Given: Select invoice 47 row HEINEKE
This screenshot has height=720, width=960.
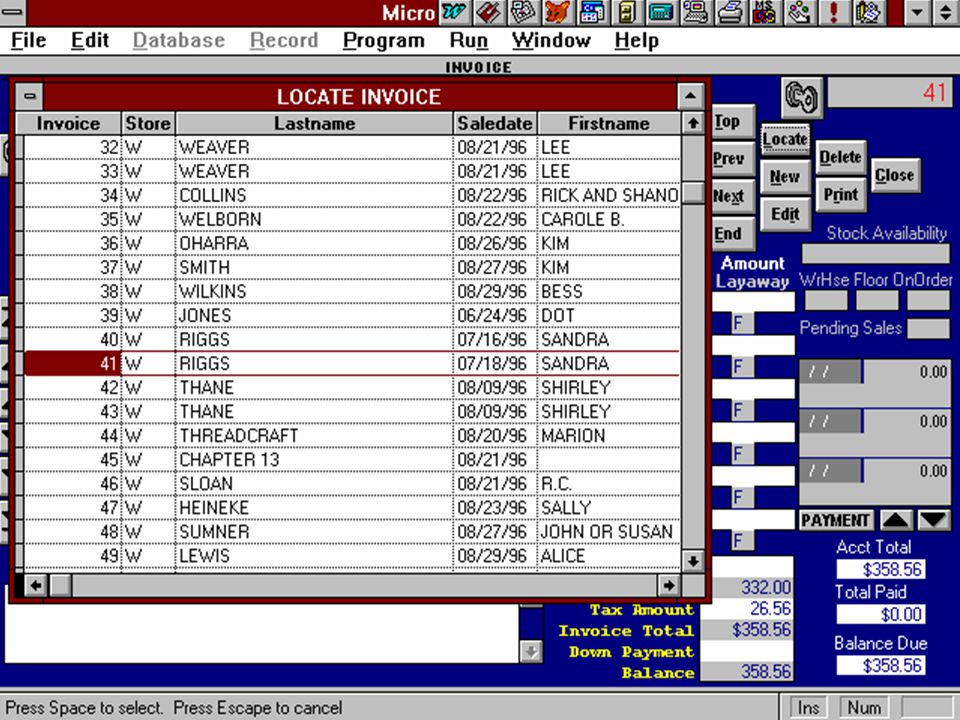Looking at the screenshot, I should [352, 508].
